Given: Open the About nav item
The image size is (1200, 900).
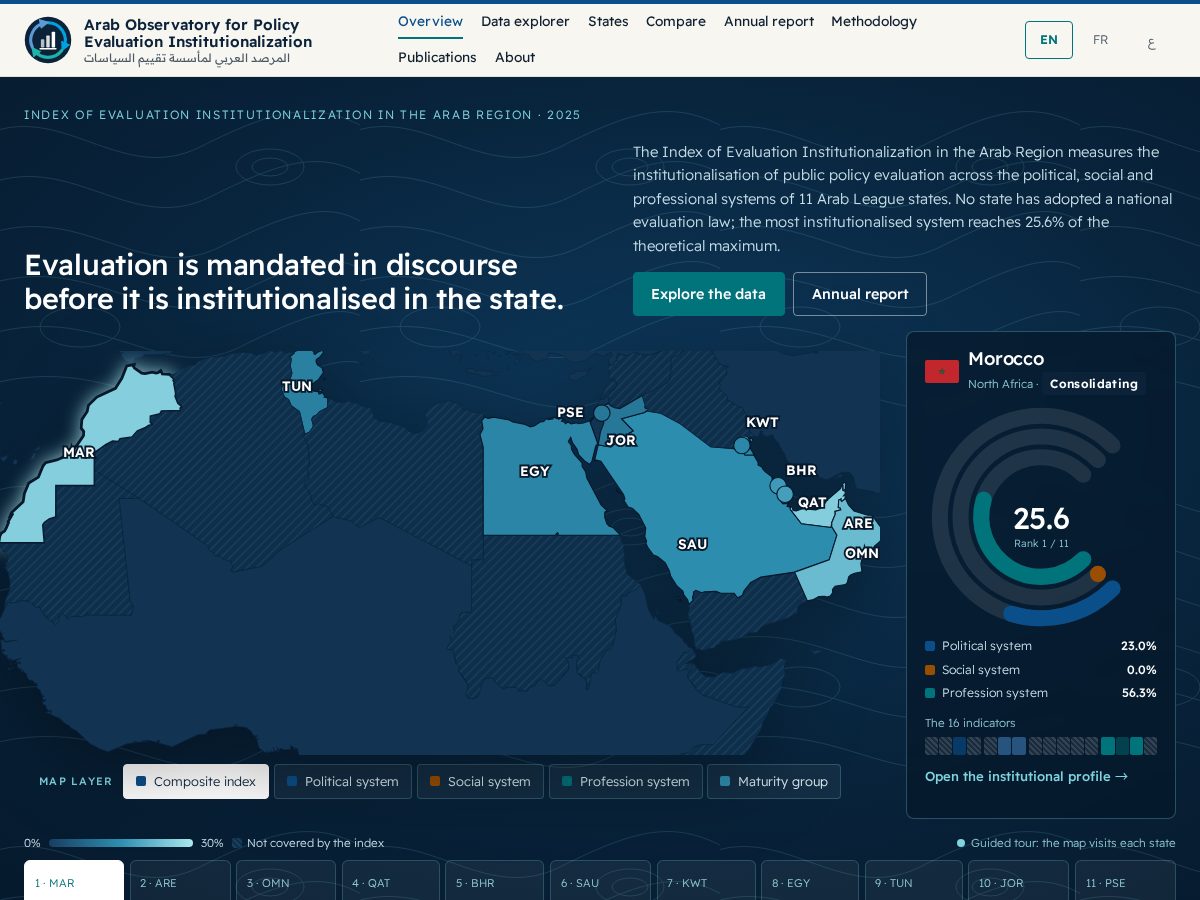Looking at the screenshot, I should pyautogui.click(x=515, y=58).
